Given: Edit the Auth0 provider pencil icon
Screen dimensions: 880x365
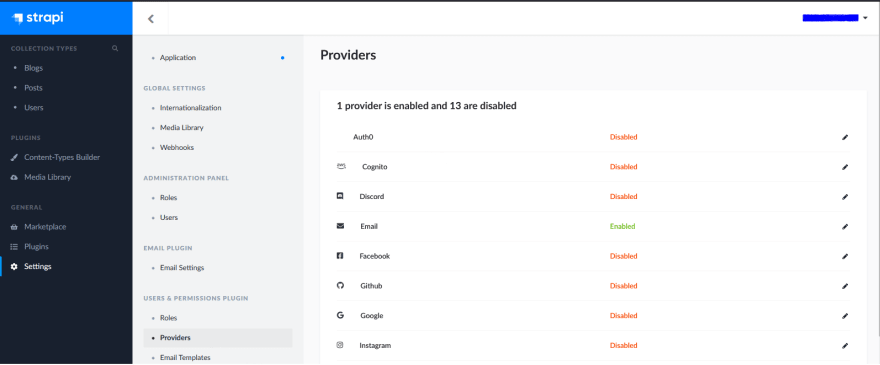Looking at the screenshot, I should tap(845, 137).
